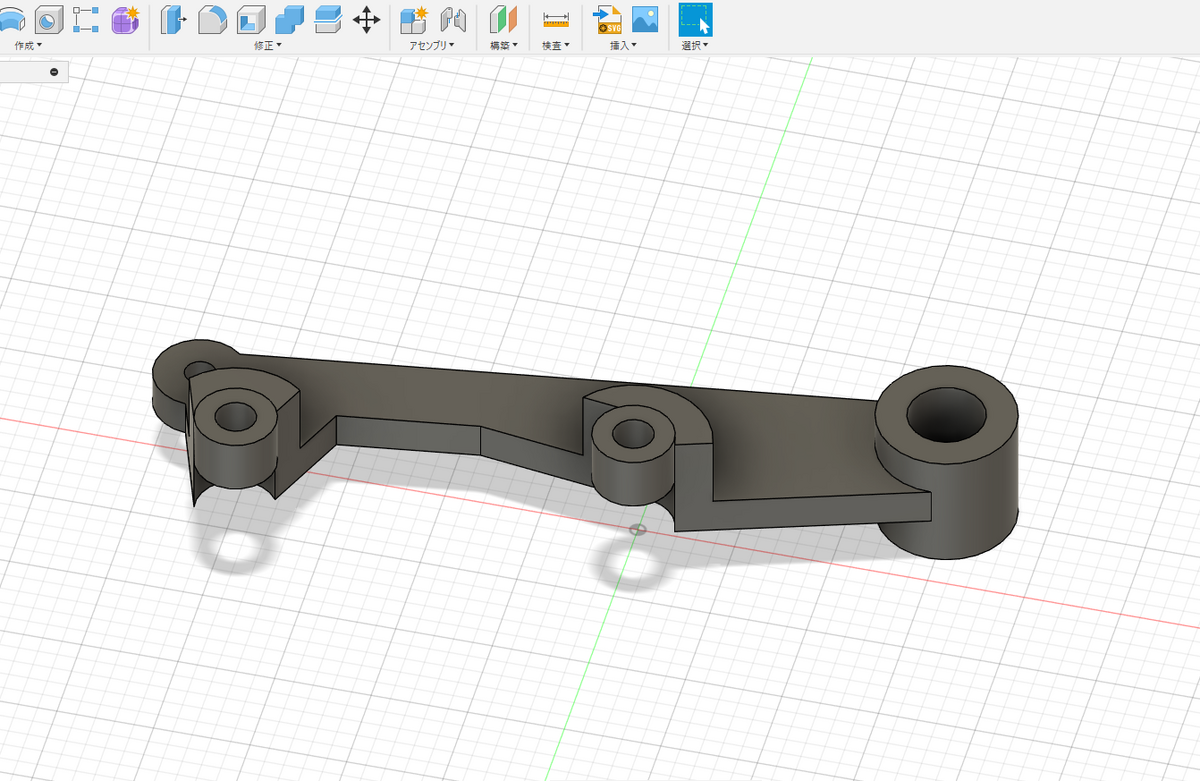Expand the 作成 dropdown menu
The height and width of the screenshot is (781, 1200).
click(28, 46)
